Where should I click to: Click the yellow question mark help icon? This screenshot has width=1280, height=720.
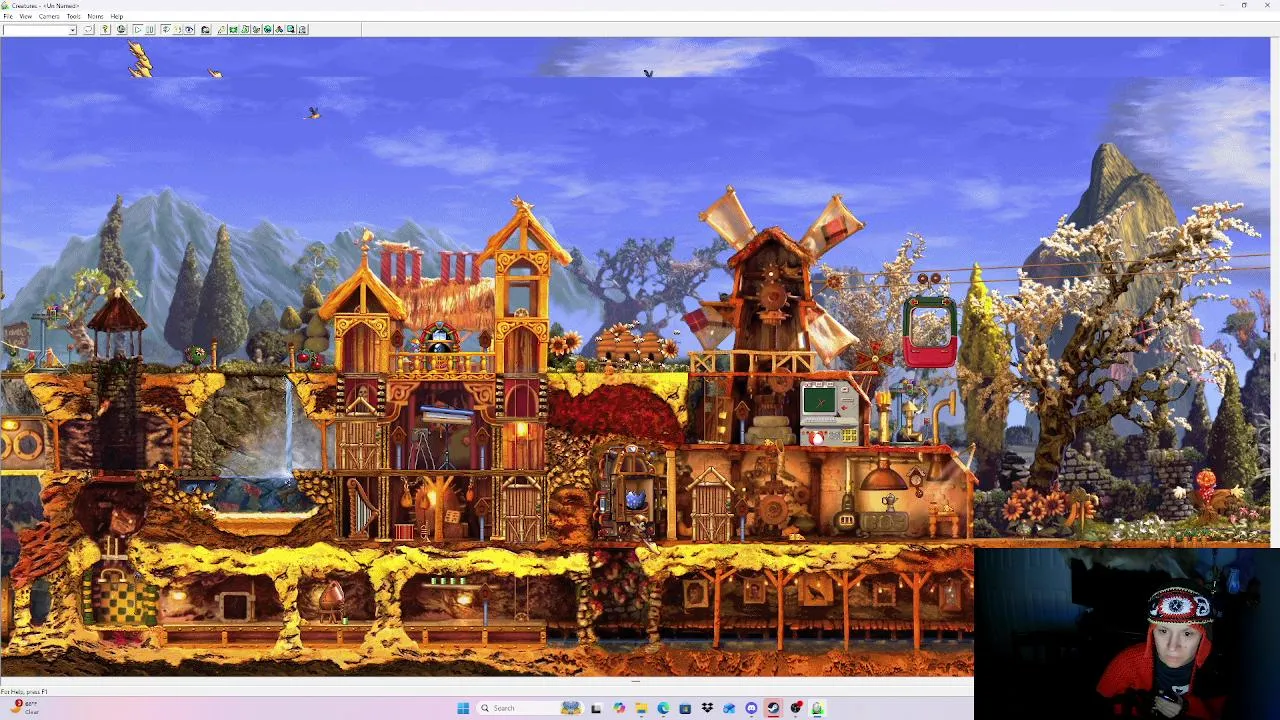point(105,30)
